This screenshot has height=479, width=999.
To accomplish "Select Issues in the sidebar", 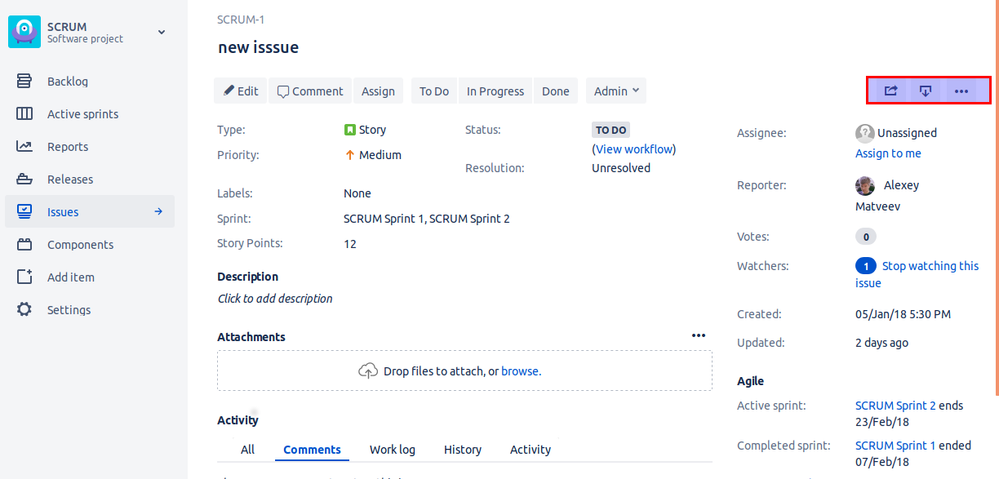I will coord(90,211).
